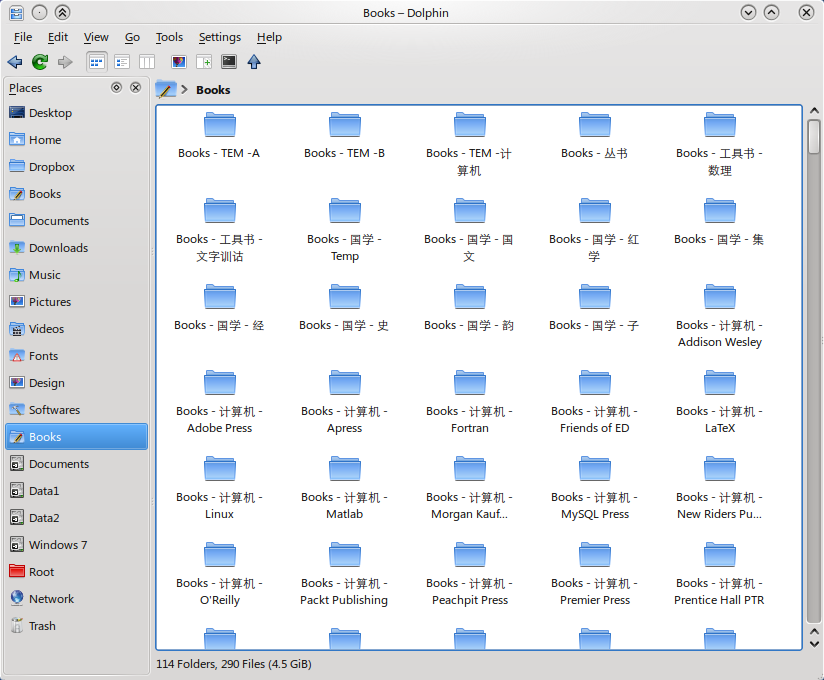Image resolution: width=824 pixels, height=680 pixels.
Task: Open first Books entry below Dropbox
Action: click(76, 194)
